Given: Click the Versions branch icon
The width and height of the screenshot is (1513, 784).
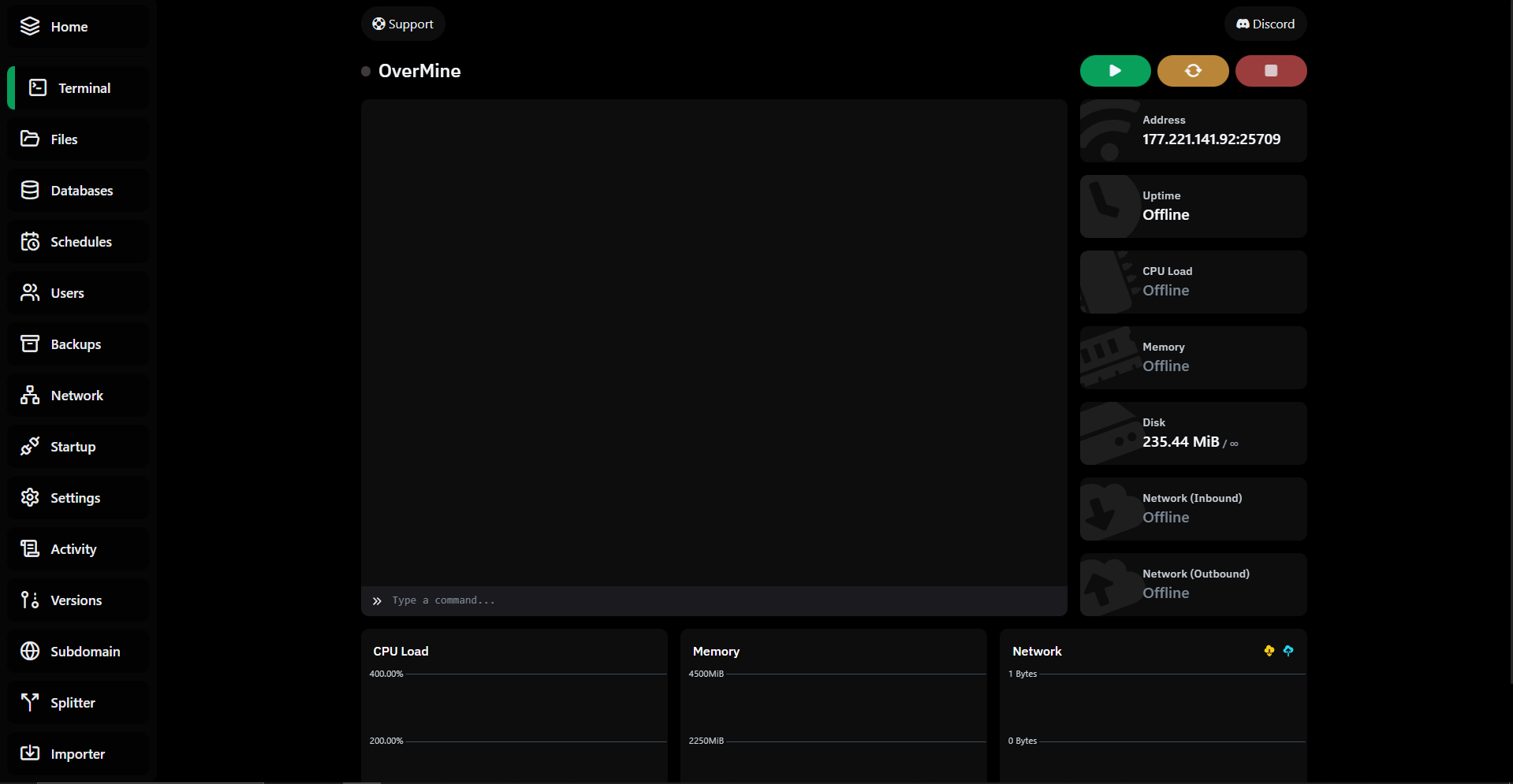Looking at the screenshot, I should (30, 600).
